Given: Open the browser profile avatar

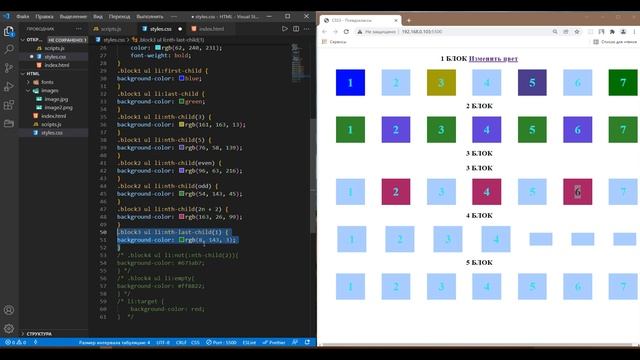Looking at the screenshot, I should pos(623,31).
